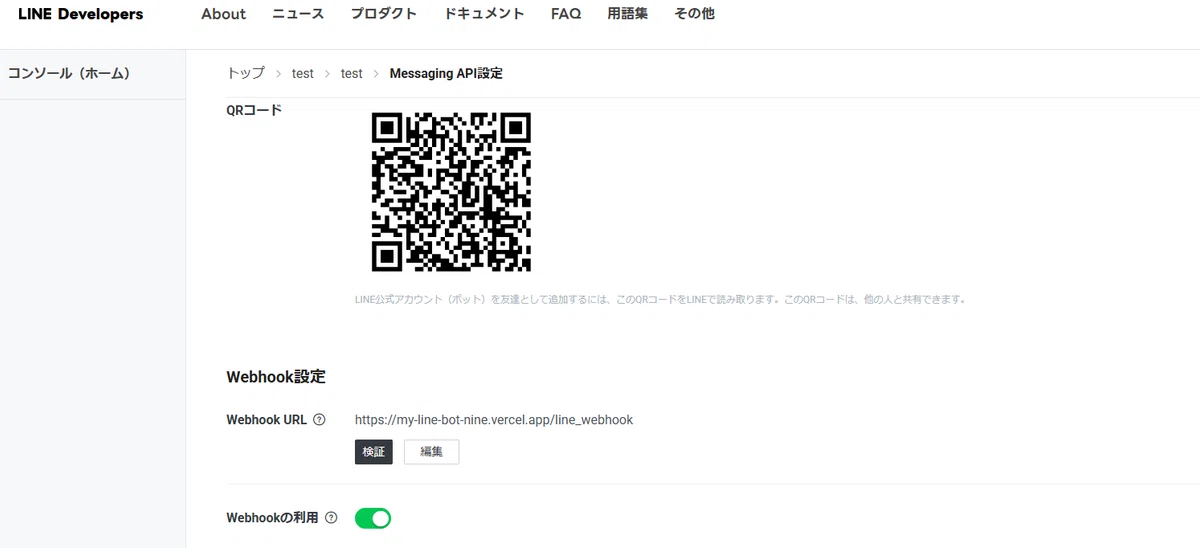This screenshot has height=548, width=1200.
Task: Click the Webhook設定 heading
Action: (x=276, y=377)
